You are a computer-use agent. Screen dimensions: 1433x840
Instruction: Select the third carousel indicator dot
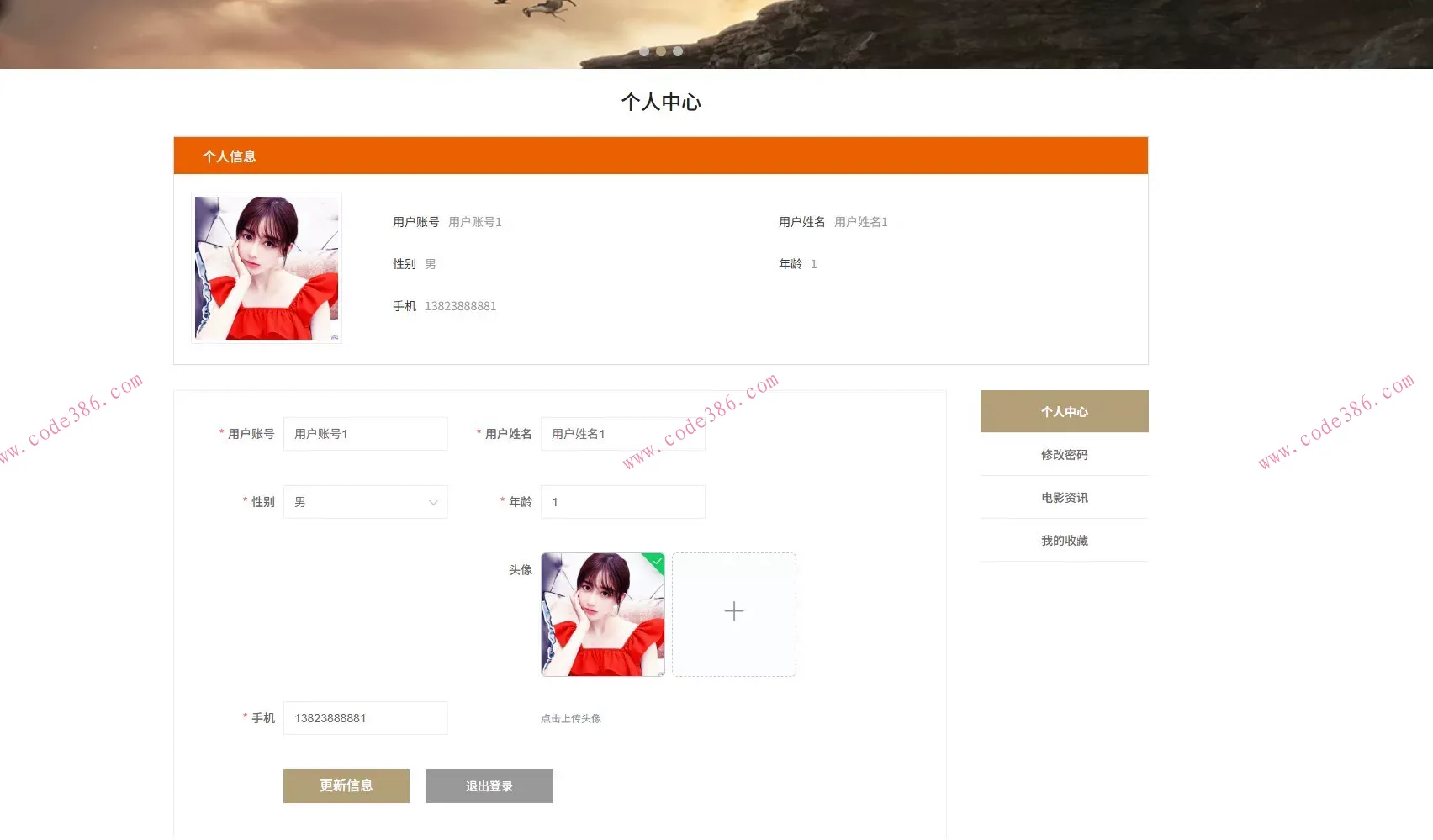tap(678, 51)
